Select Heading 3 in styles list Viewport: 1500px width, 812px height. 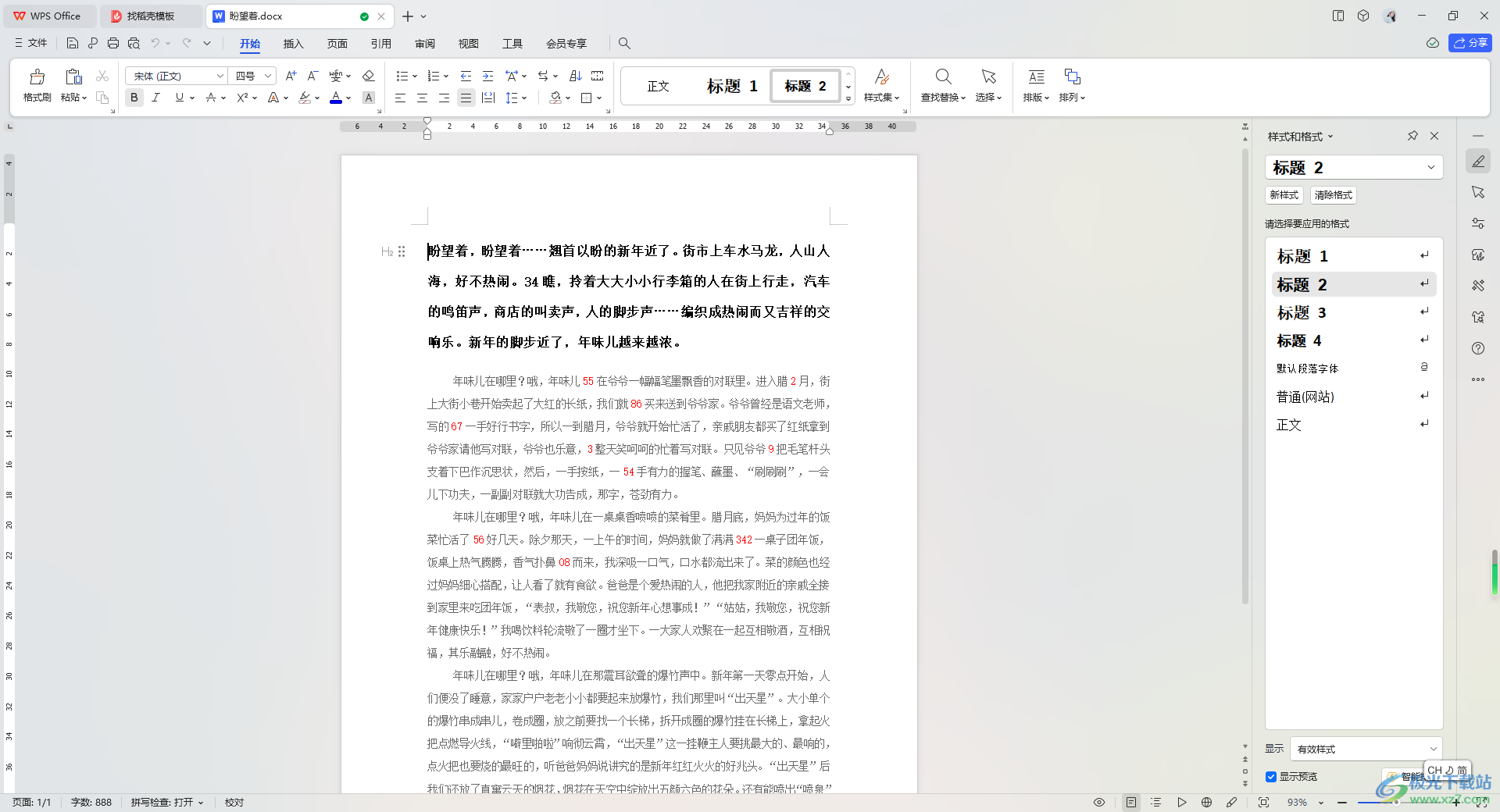tap(1354, 312)
